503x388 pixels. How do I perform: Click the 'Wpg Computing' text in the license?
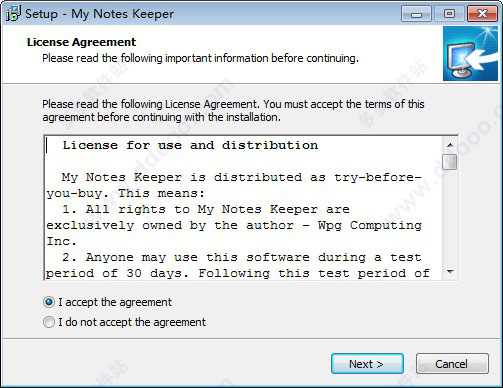[x=369, y=226]
